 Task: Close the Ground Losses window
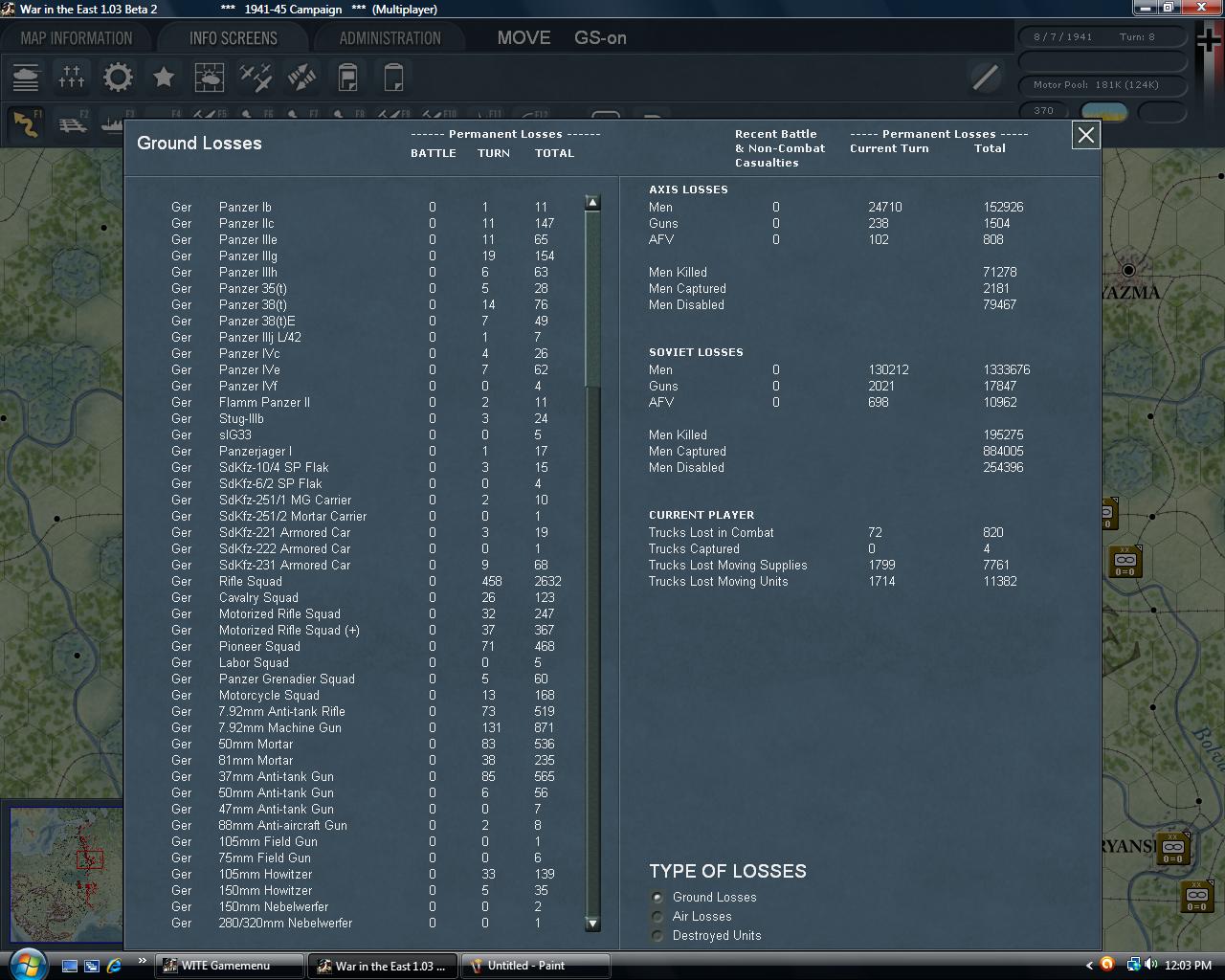pyautogui.click(x=1086, y=135)
